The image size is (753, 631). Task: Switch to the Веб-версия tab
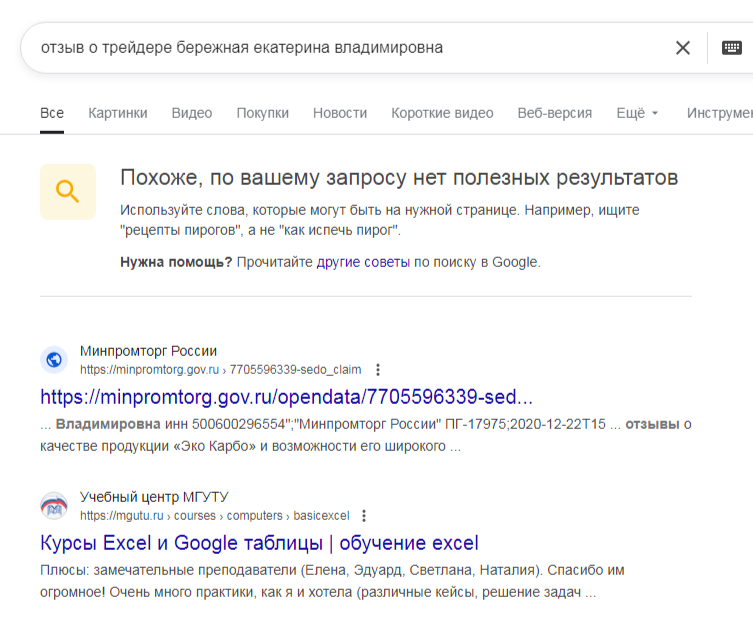(x=555, y=113)
